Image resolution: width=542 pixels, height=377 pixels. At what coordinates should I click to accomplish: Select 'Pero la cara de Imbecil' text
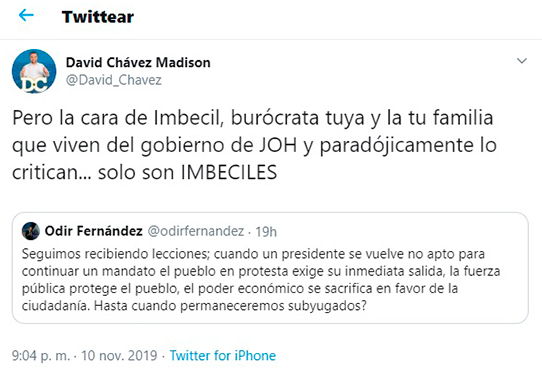(x=118, y=117)
